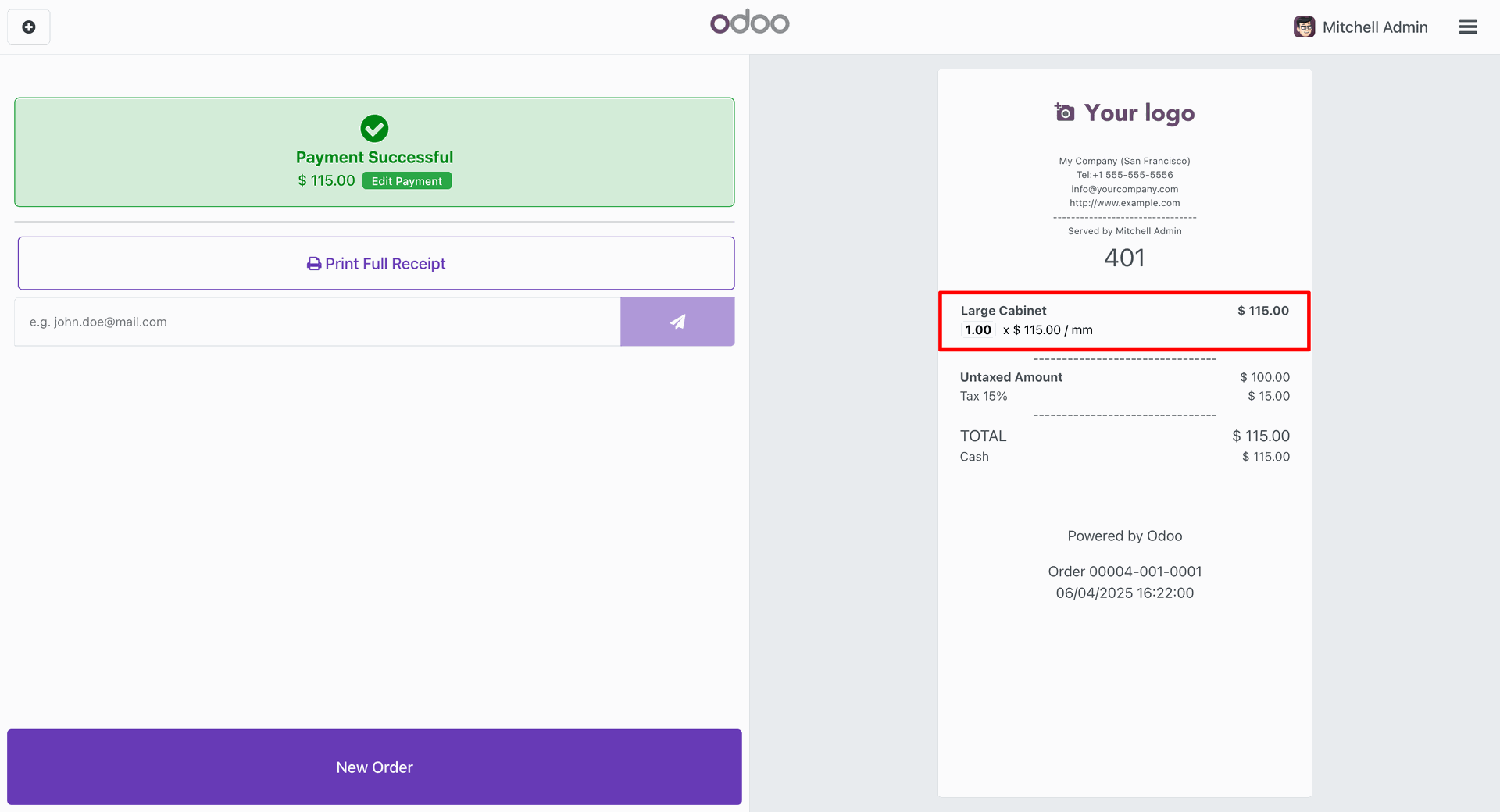Click the plus icon in top-left corner

click(x=29, y=27)
